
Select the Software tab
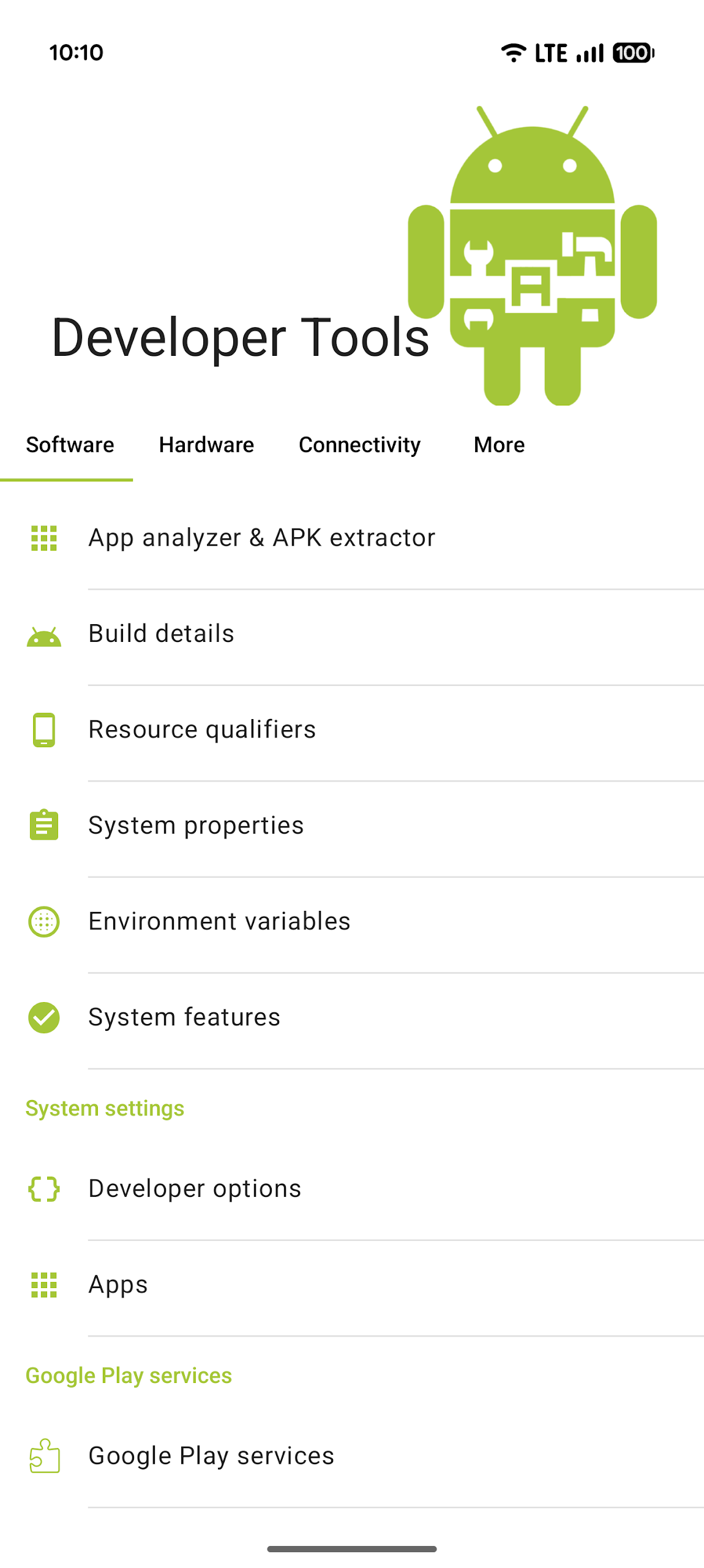pyautogui.click(x=70, y=445)
